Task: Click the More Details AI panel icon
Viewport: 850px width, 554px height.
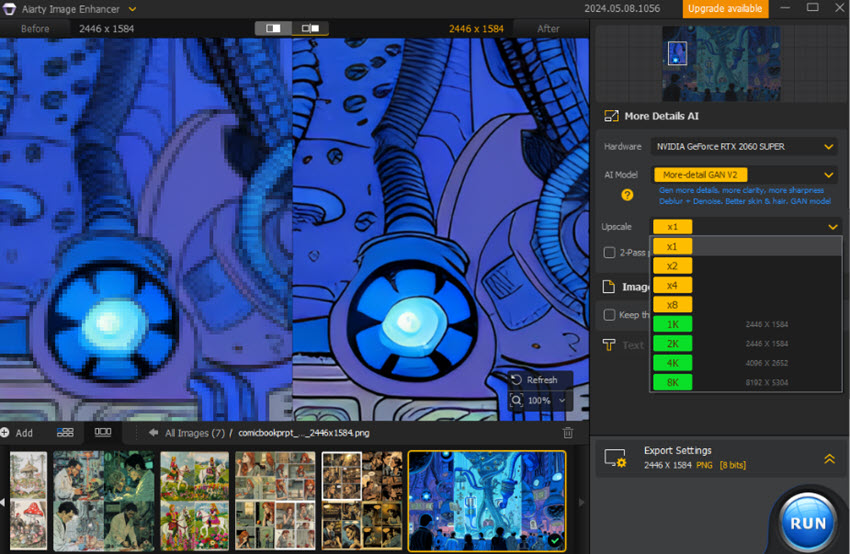Action: pyautogui.click(x=611, y=116)
